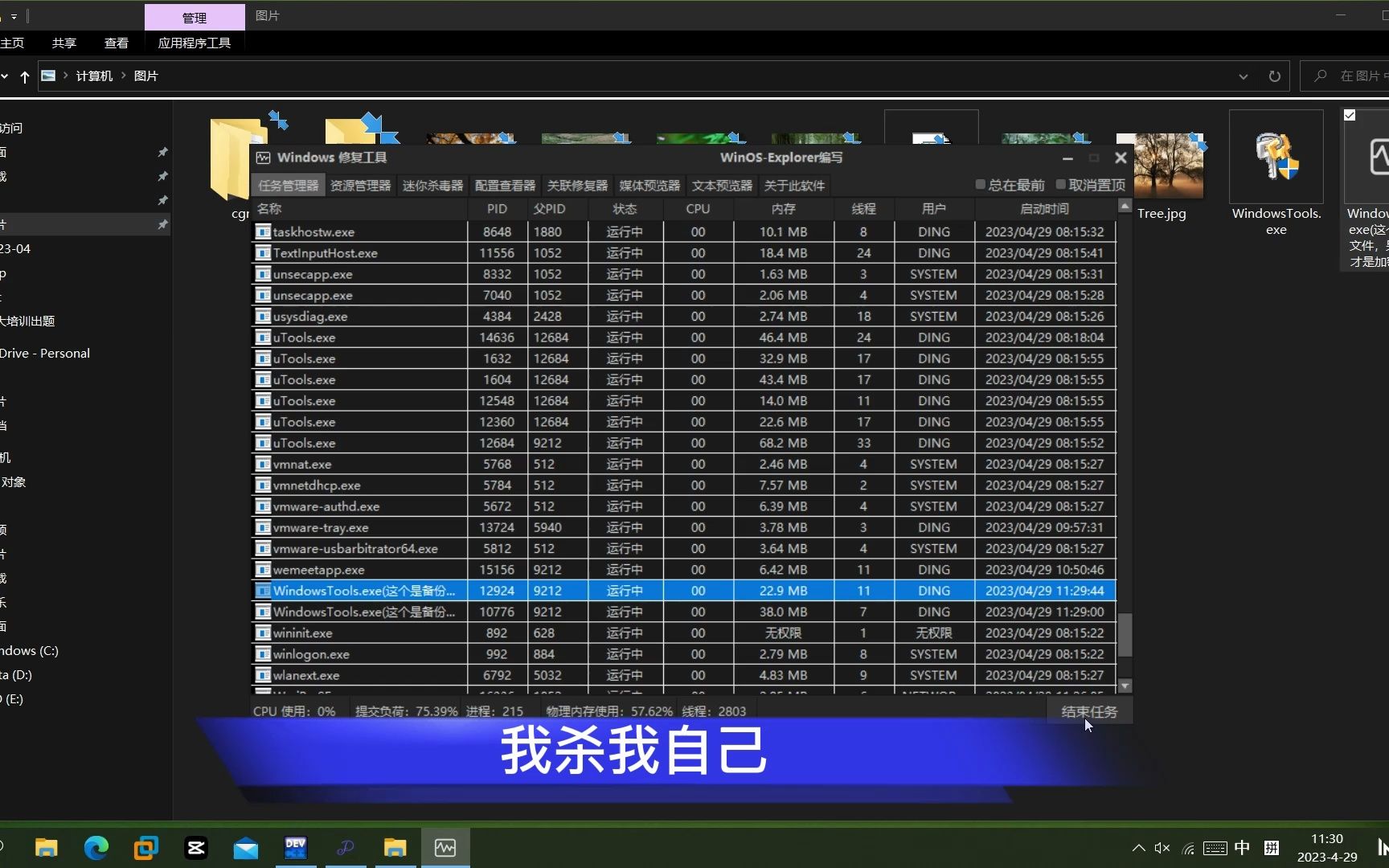The width and height of the screenshot is (1389, 868).
Task: Click the vmware-usbarbitrator64.exe process icon
Action: pos(263,548)
